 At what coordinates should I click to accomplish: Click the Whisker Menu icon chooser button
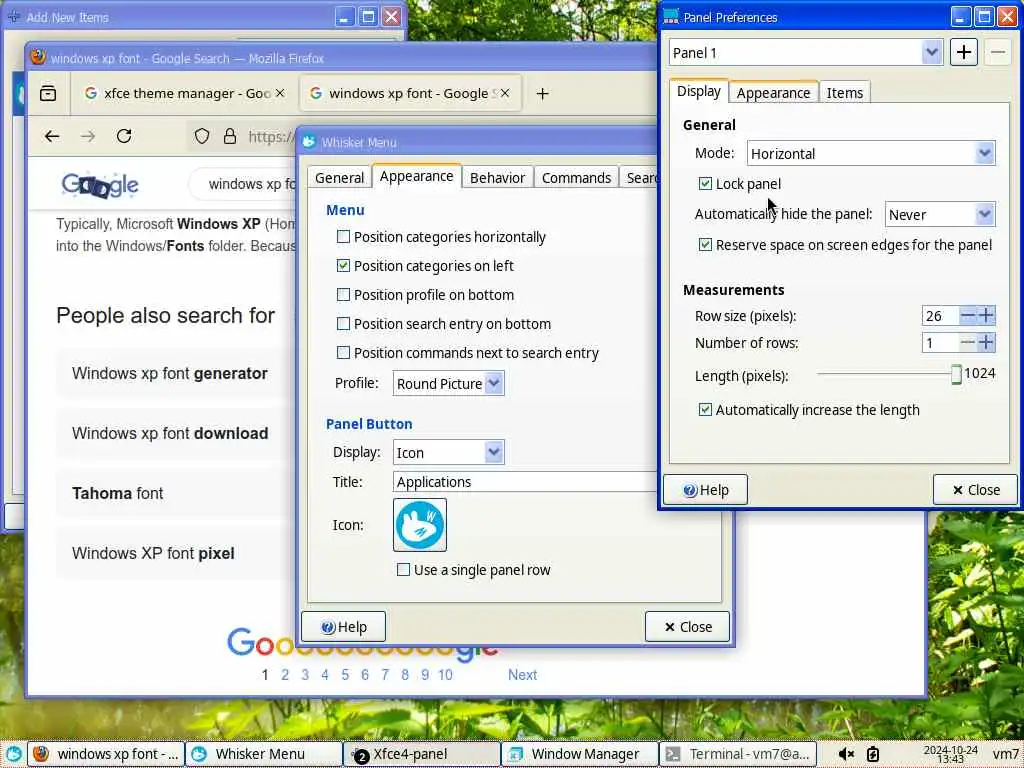(420, 525)
